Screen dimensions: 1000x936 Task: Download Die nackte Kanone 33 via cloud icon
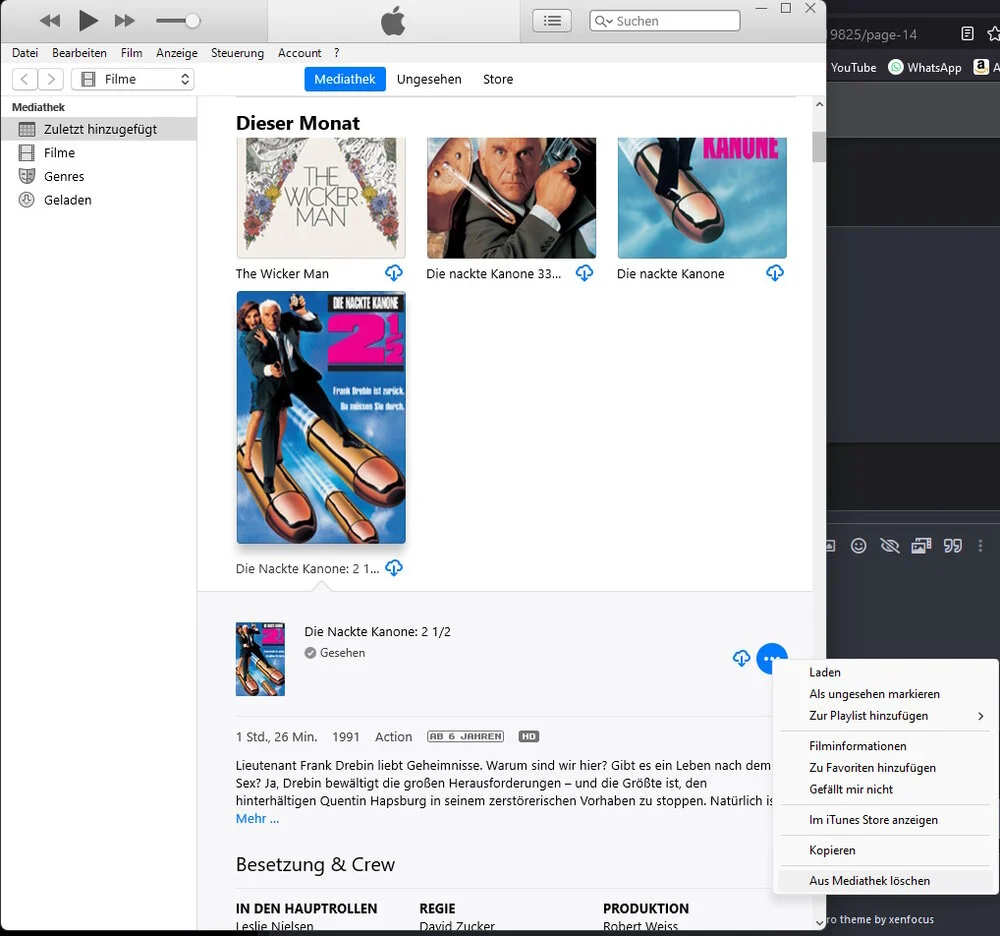(584, 274)
